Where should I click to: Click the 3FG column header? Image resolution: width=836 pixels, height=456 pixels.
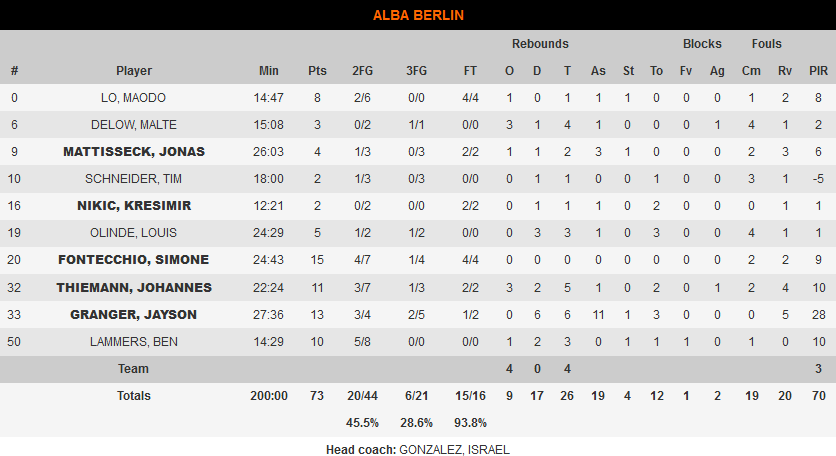[416, 71]
